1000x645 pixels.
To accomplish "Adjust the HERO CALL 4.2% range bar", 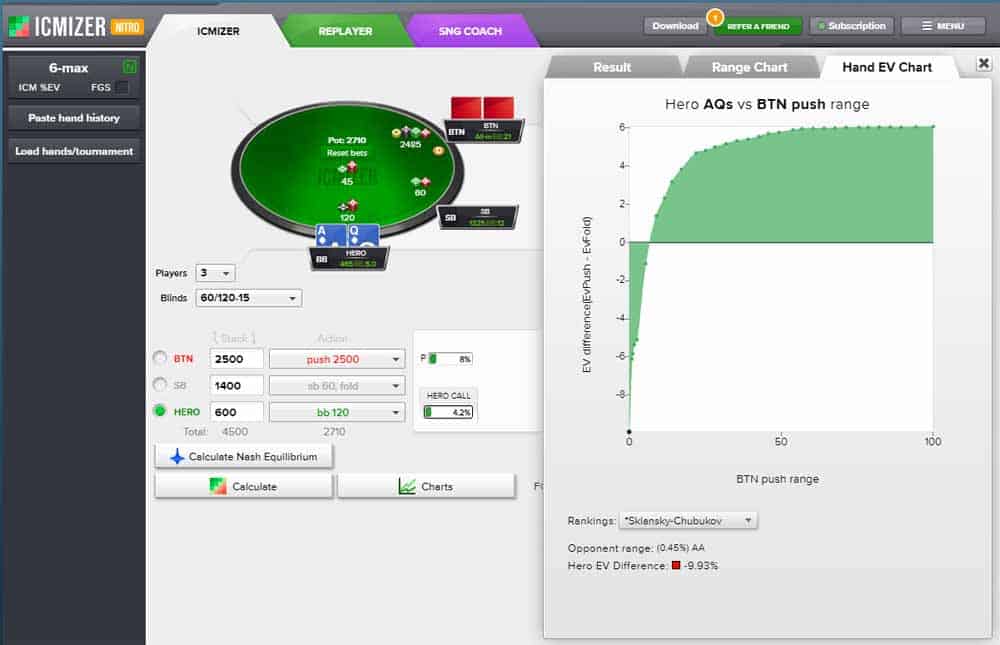I will [448, 412].
